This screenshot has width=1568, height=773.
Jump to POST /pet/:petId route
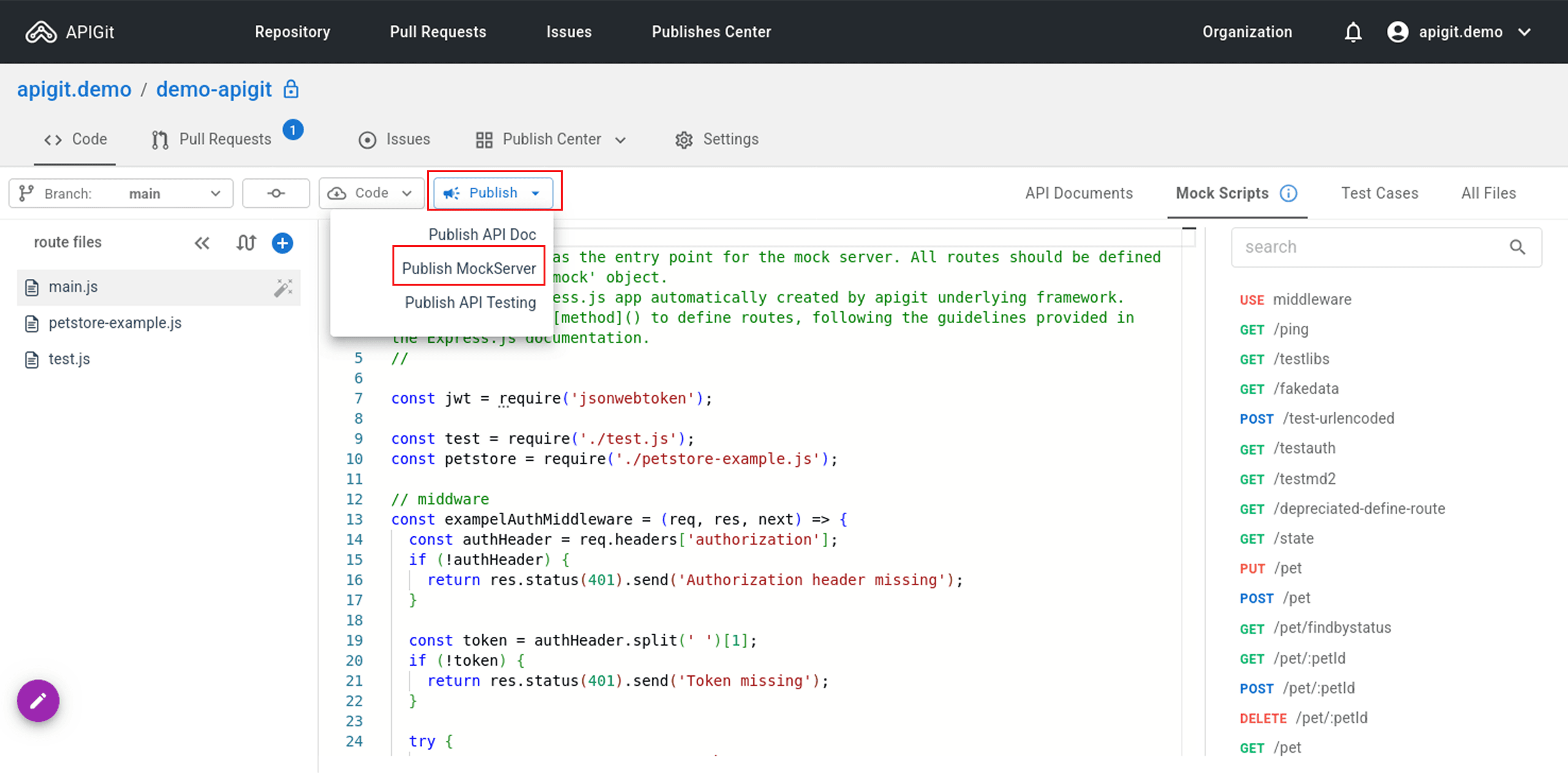(1297, 688)
